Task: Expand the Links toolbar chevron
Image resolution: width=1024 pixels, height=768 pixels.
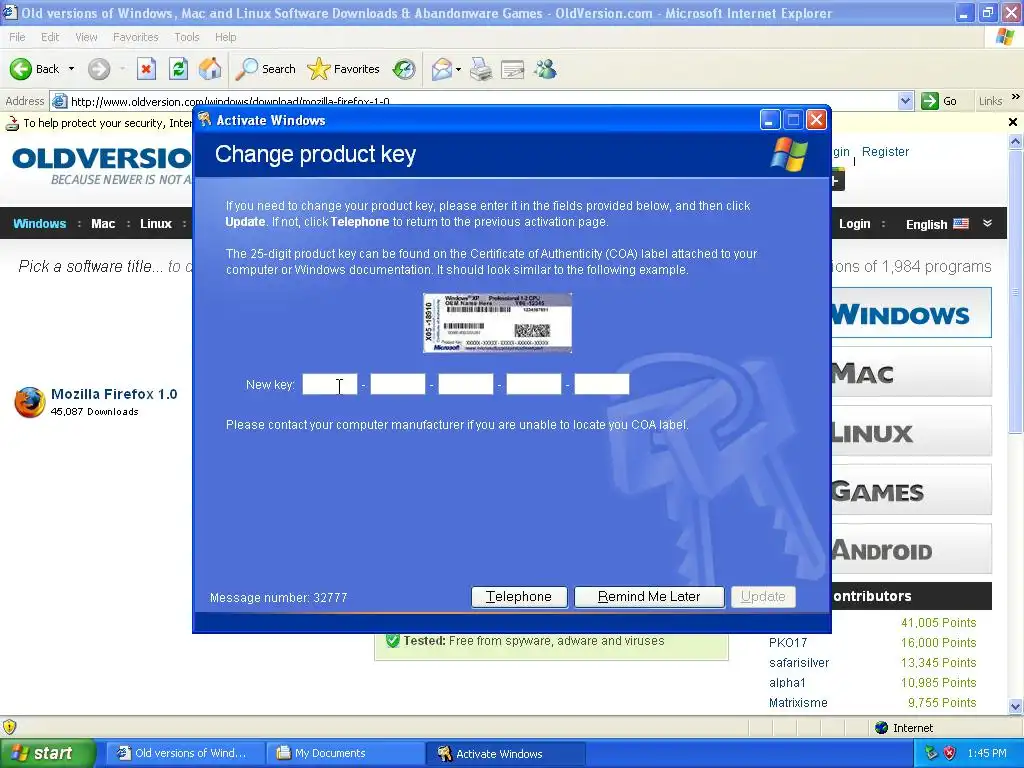Action: [1016, 97]
